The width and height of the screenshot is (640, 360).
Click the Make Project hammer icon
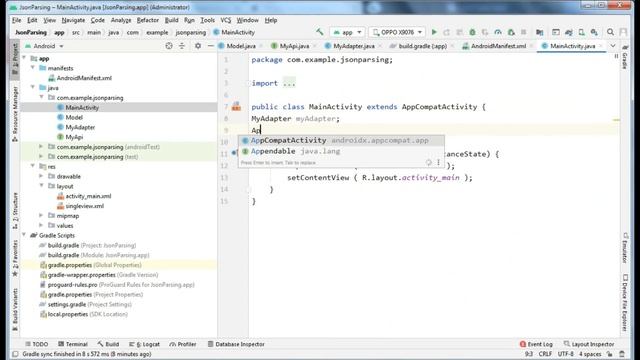320,32
